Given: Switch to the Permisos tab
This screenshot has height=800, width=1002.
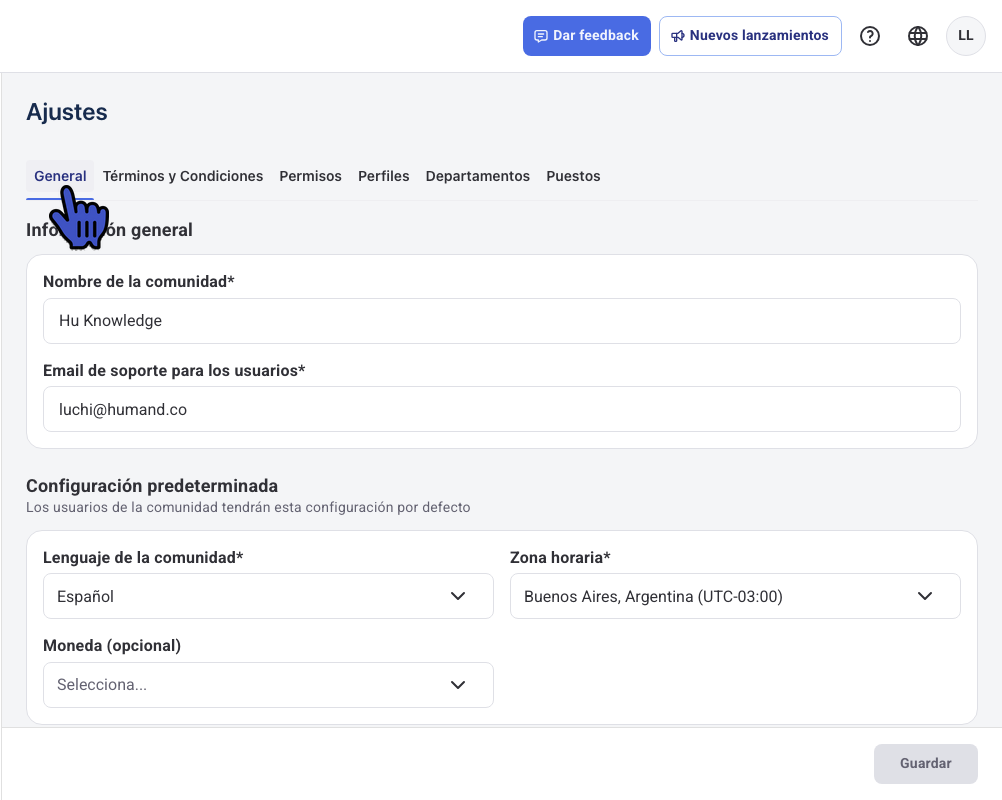Looking at the screenshot, I should click(311, 176).
